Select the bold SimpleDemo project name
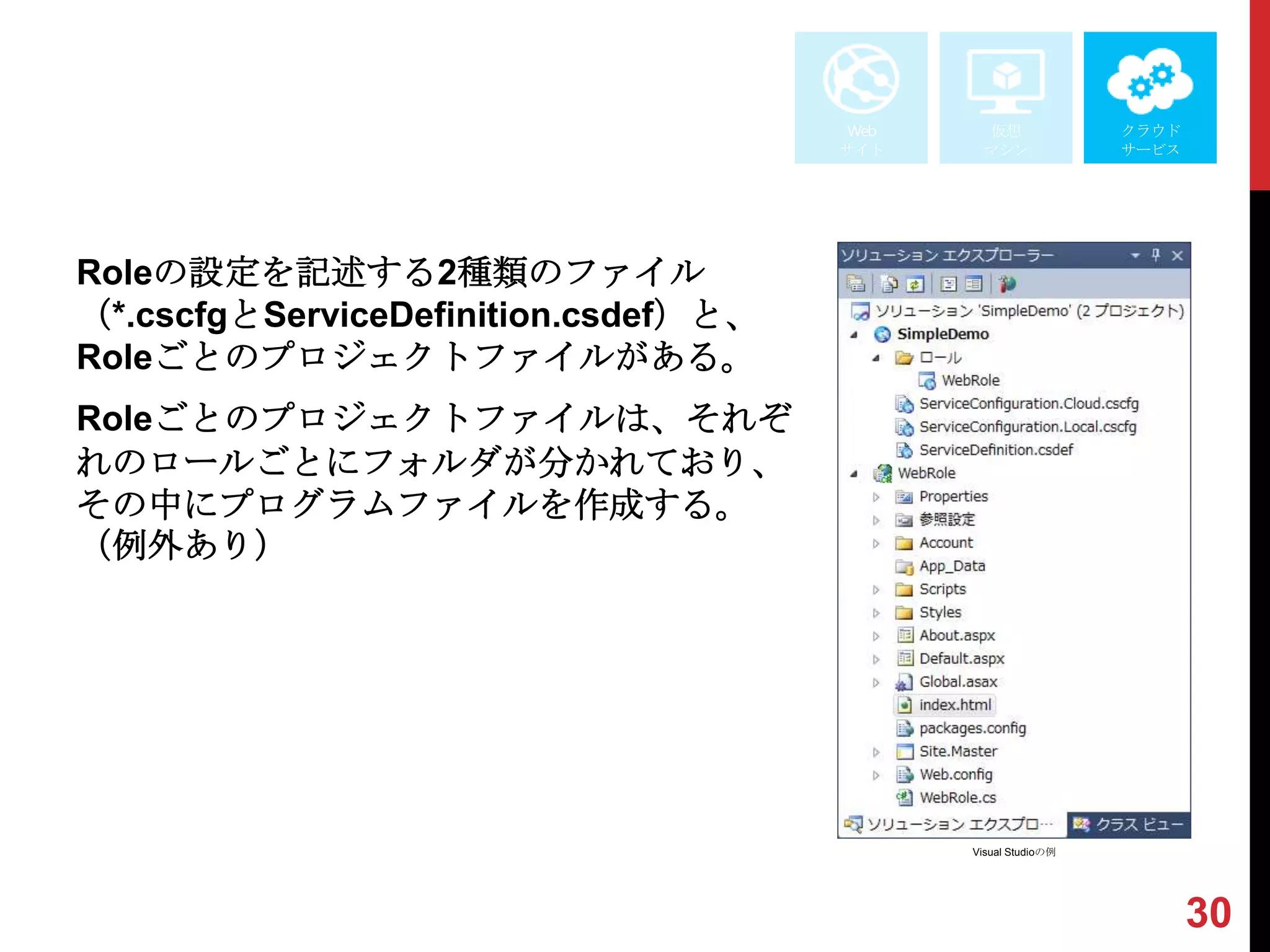Image resolution: width=1270 pixels, height=952 pixels. 943,335
